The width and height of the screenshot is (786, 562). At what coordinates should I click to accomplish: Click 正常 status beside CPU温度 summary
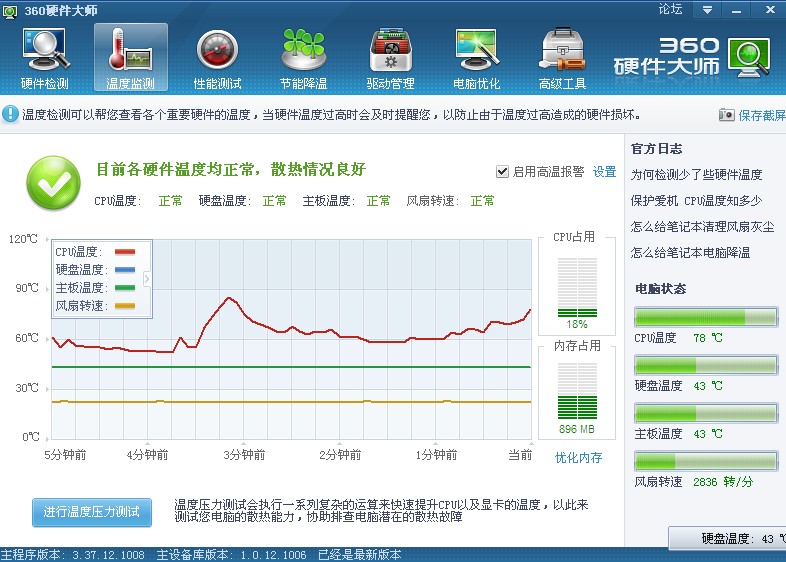(170, 201)
